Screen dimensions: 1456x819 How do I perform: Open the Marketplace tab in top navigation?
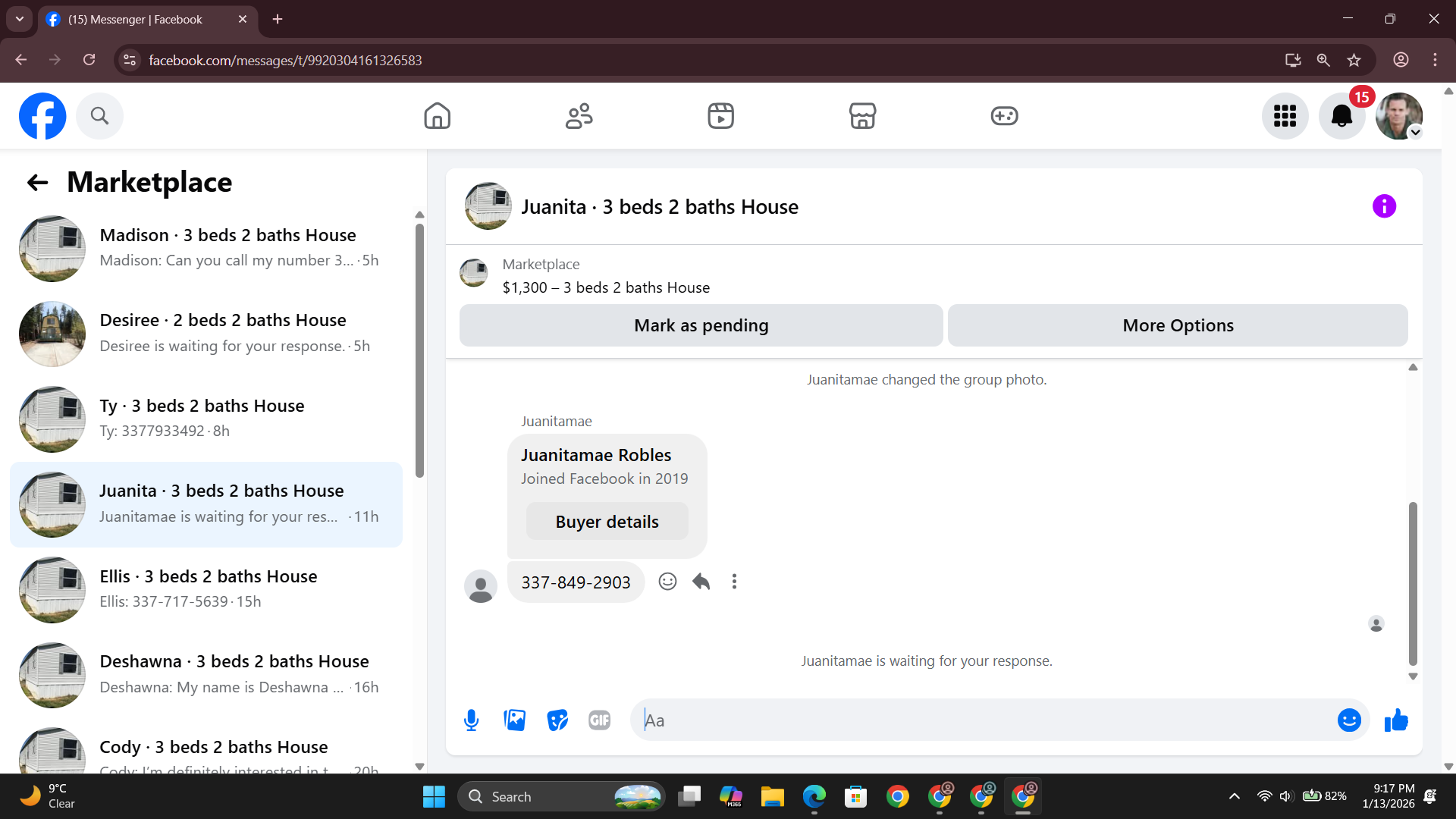[862, 116]
